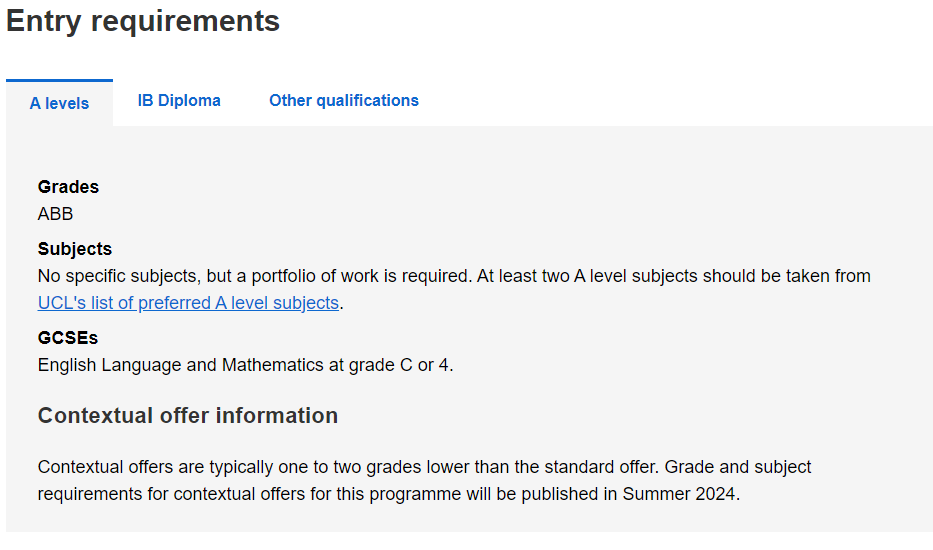Click the phrase 'portfolio of work is required'

(360, 276)
